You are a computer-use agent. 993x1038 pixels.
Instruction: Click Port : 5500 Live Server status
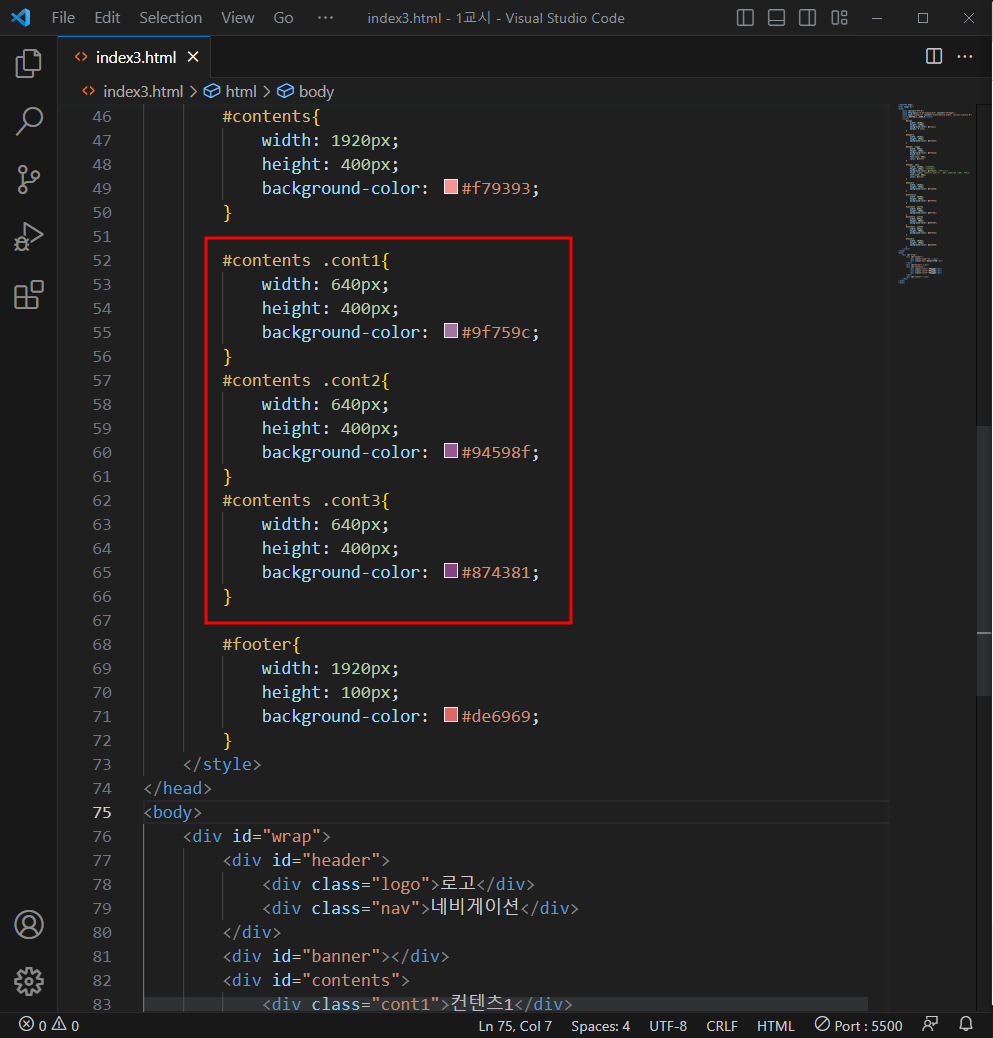tap(859, 1025)
